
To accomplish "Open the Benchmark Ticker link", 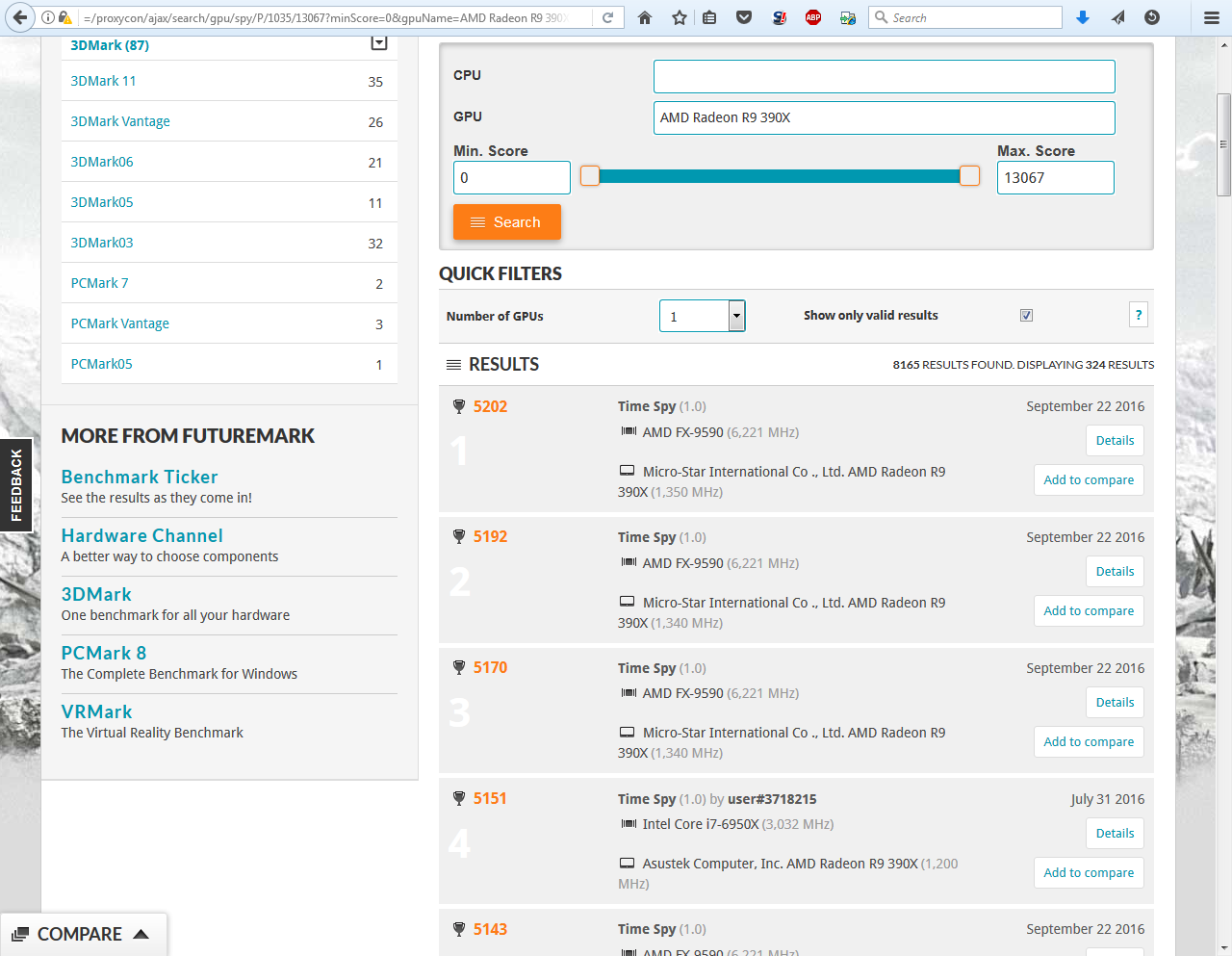I will [140, 478].
